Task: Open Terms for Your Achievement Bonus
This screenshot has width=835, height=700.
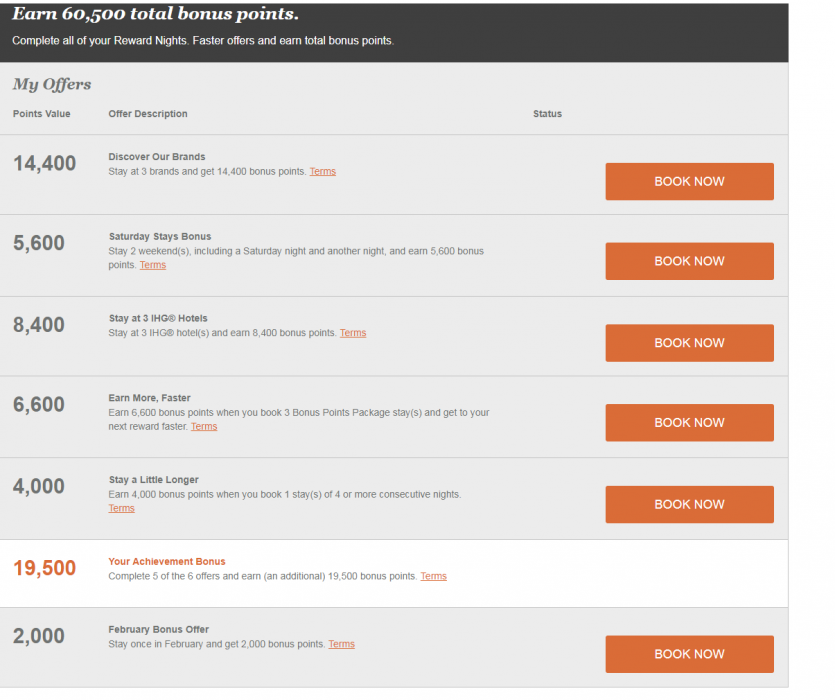Action: click(433, 576)
